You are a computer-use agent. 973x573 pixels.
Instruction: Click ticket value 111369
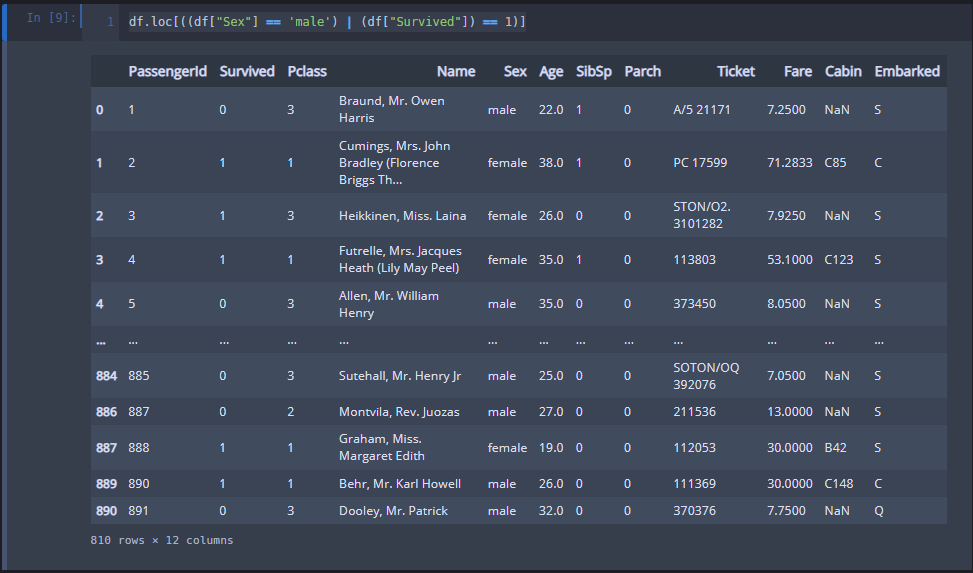tap(694, 484)
